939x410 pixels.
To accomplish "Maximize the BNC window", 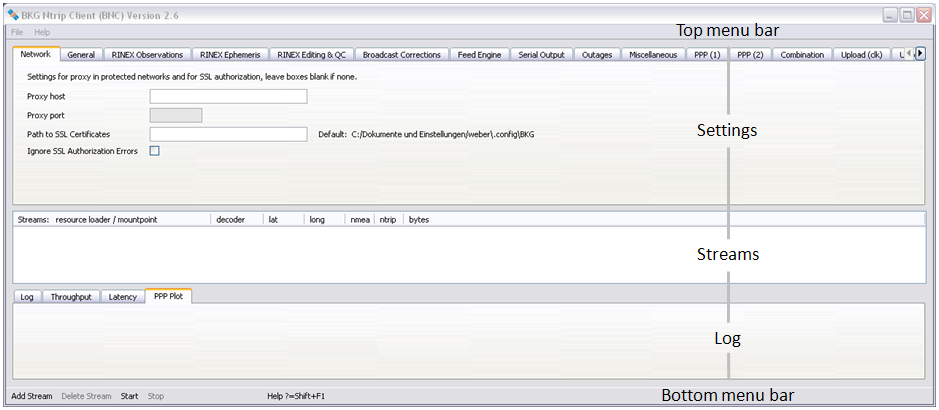I will (x=906, y=15).
